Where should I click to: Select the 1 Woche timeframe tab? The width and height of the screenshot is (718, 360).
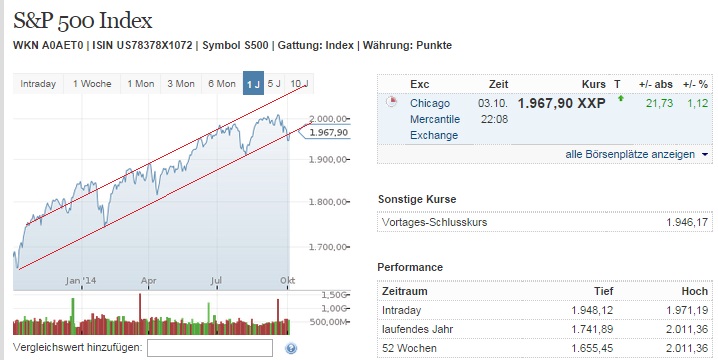click(x=92, y=84)
